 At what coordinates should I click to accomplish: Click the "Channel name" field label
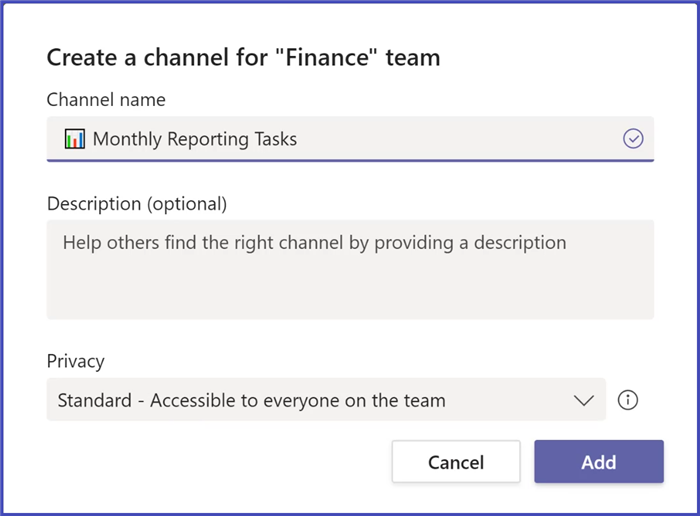106,100
